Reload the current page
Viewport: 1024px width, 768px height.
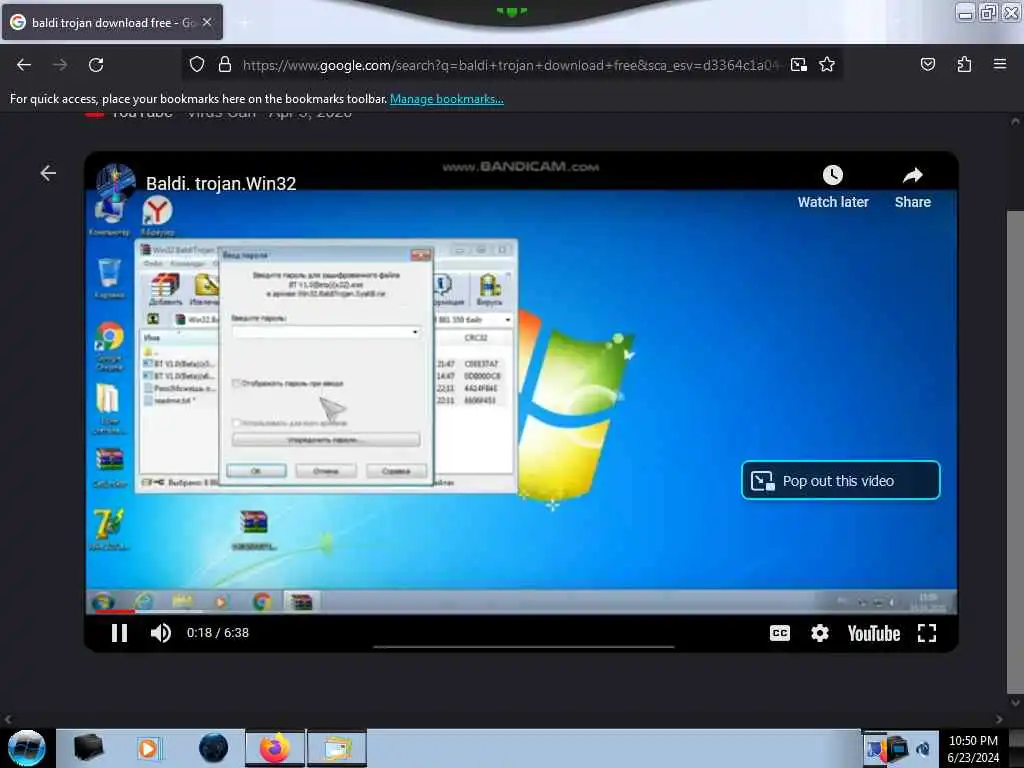96,65
